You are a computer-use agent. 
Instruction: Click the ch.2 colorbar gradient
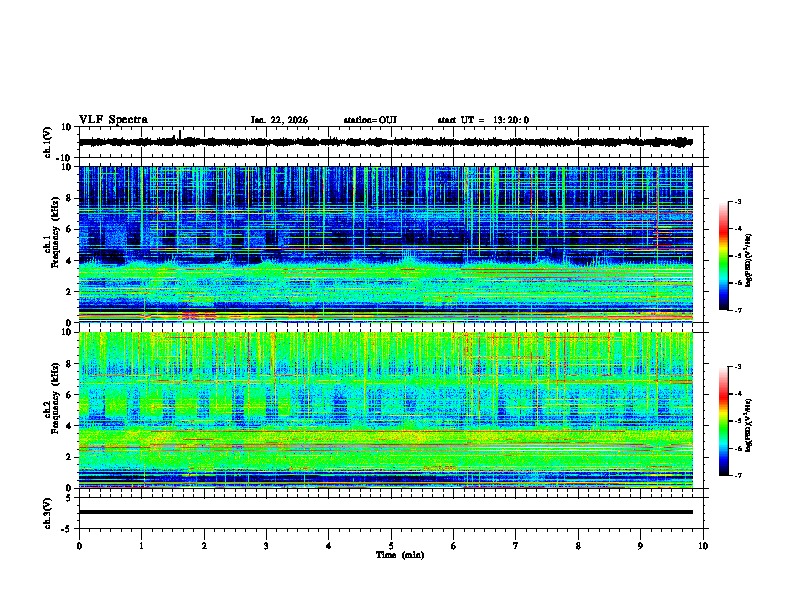(724, 421)
